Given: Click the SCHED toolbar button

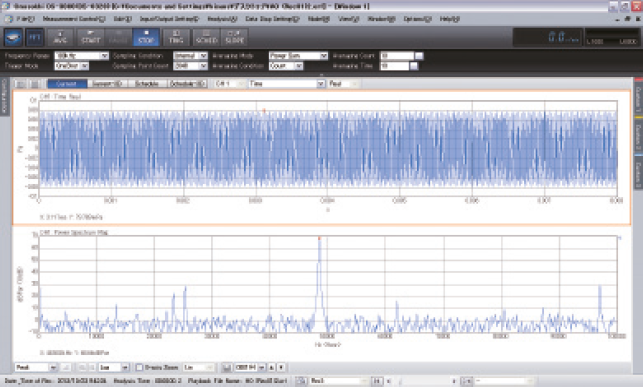Looking at the screenshot, I should click(206, 38).
